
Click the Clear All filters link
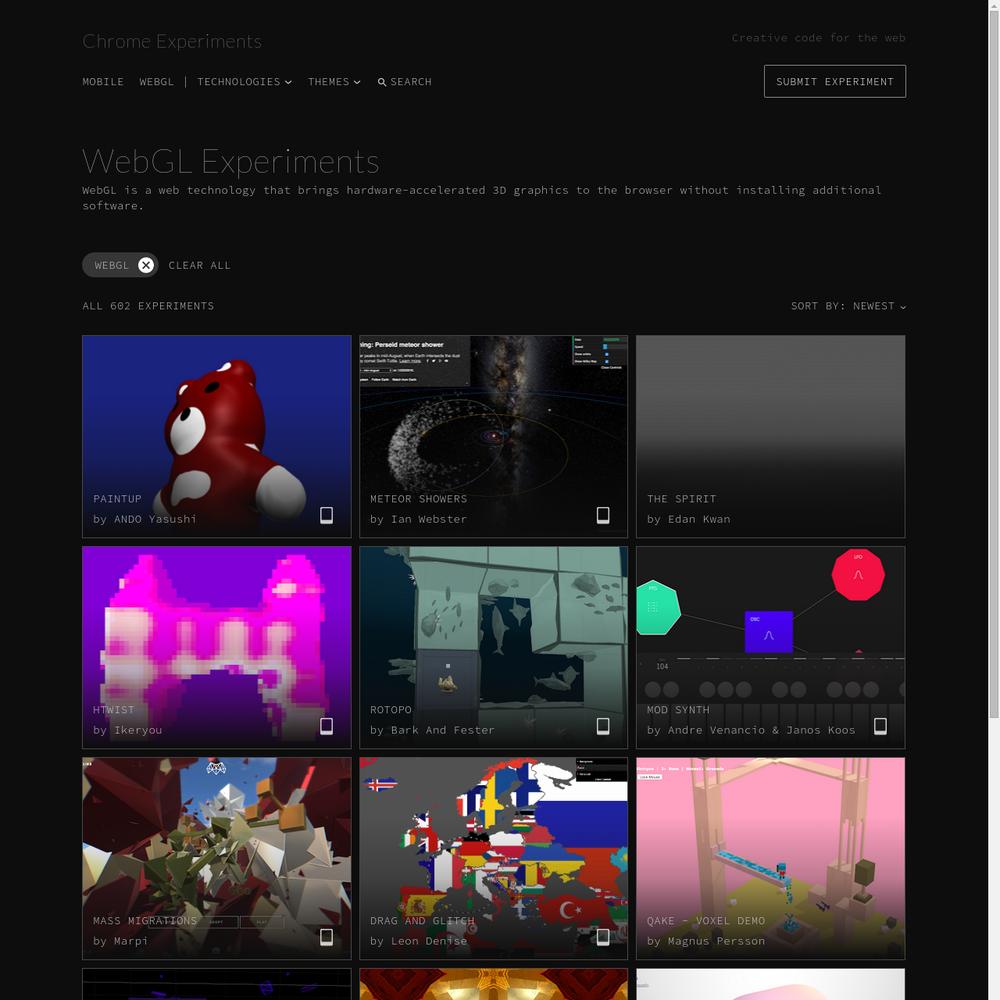pos(200,265)
